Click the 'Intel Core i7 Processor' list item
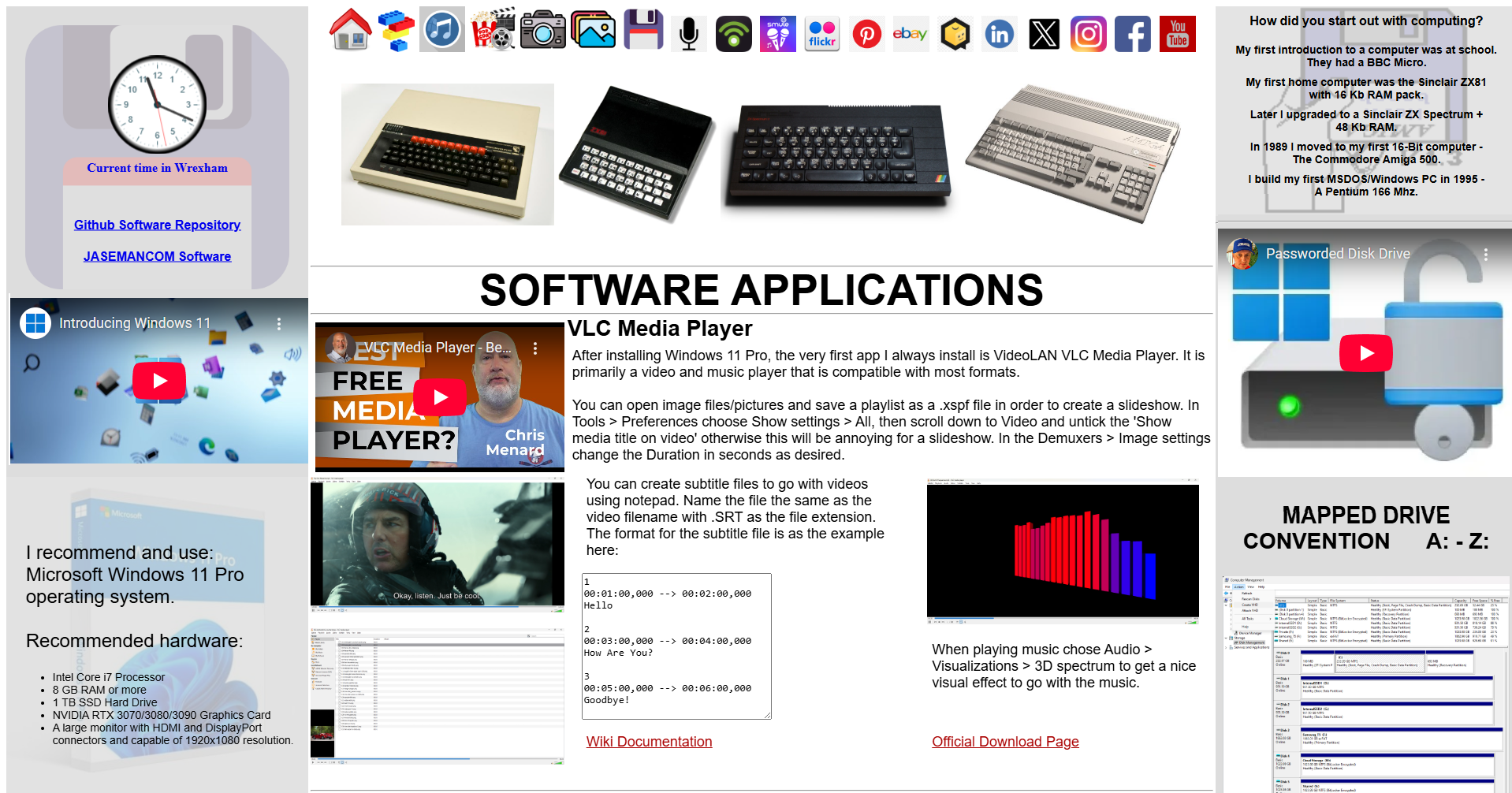Screen dimensions: 1512x793 pos(109,677)
